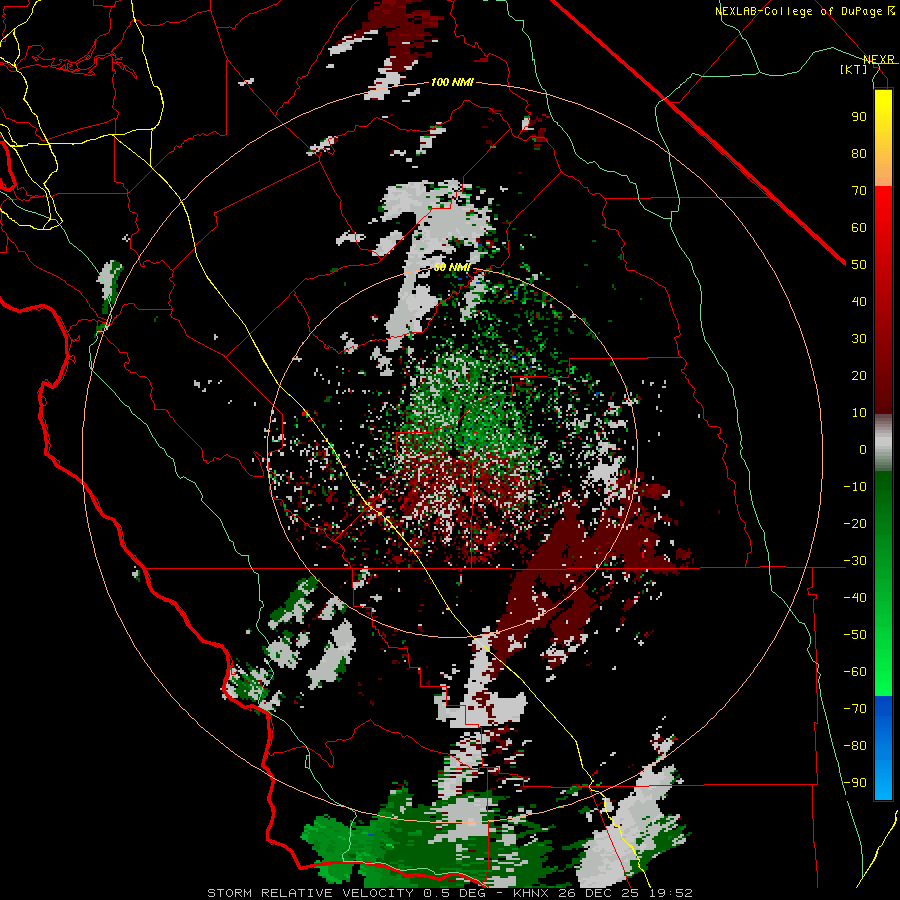Click the 60 value on the velocity scale

(859, 227)
